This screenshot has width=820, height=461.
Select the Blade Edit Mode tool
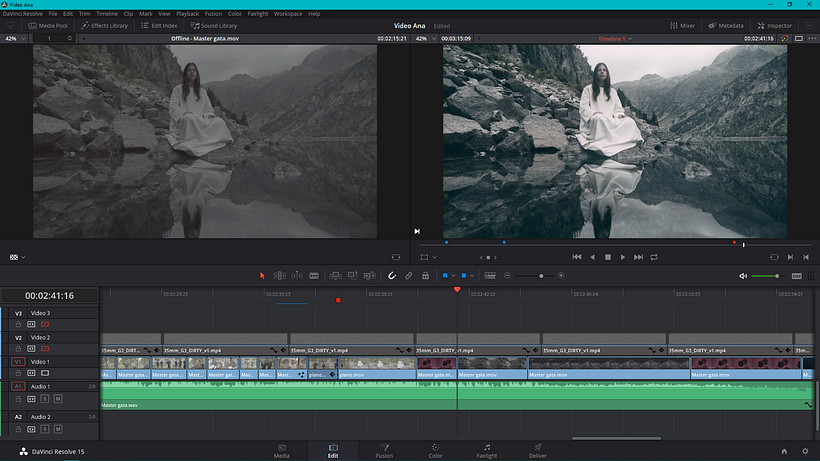tap(314, 275)
